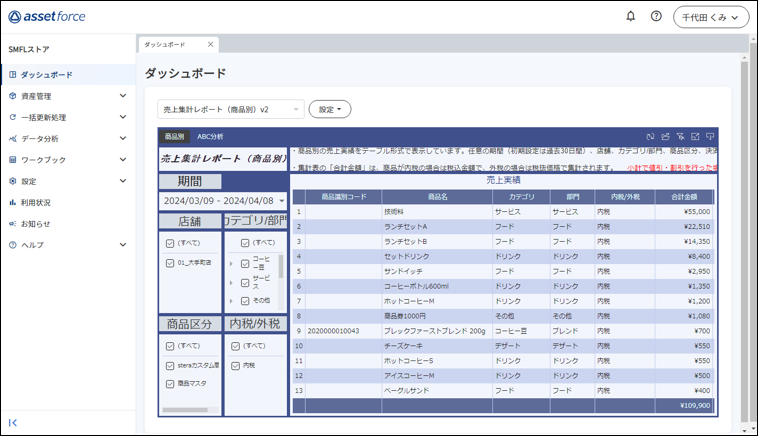Click the ワークブック icon

point(13,160)
